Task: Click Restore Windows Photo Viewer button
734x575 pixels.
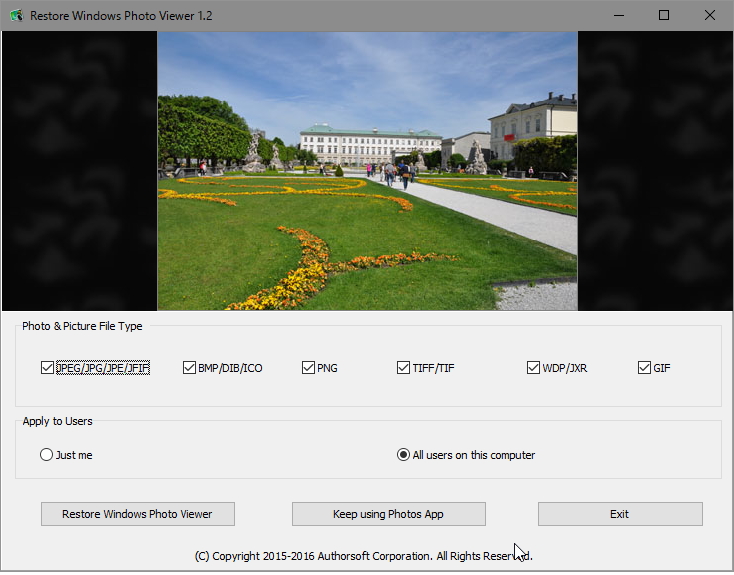Action: pos(138,514)
